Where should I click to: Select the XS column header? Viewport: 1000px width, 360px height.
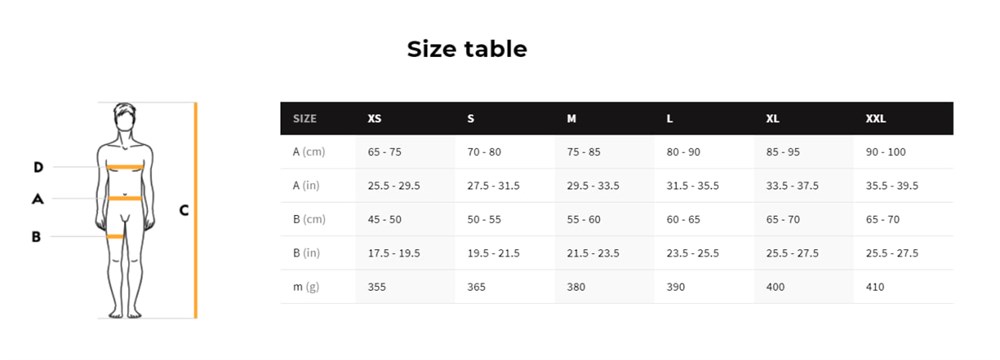point(374,119)
